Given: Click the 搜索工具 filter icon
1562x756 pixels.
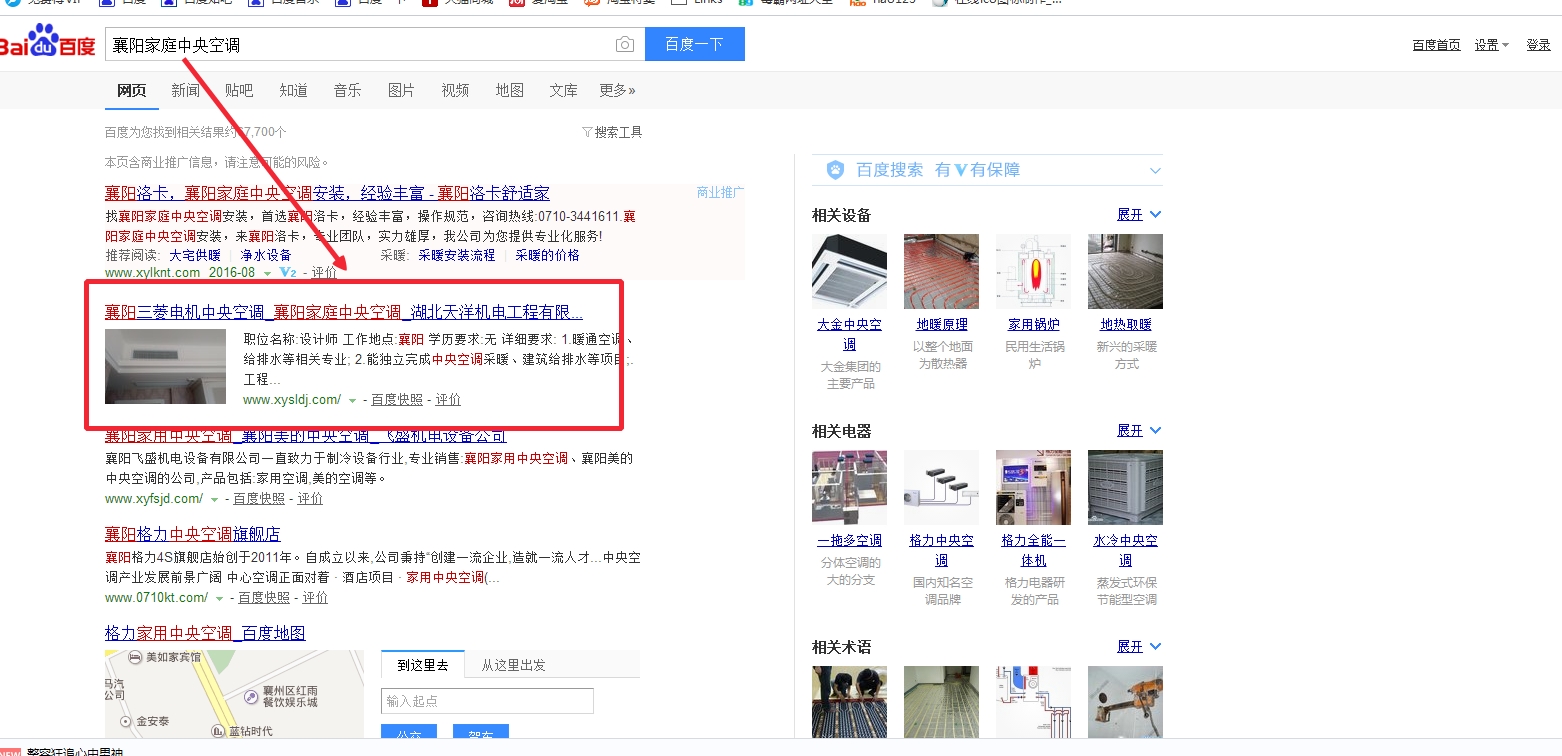Looking at the screenshot, I should click(x=587, y=132).
